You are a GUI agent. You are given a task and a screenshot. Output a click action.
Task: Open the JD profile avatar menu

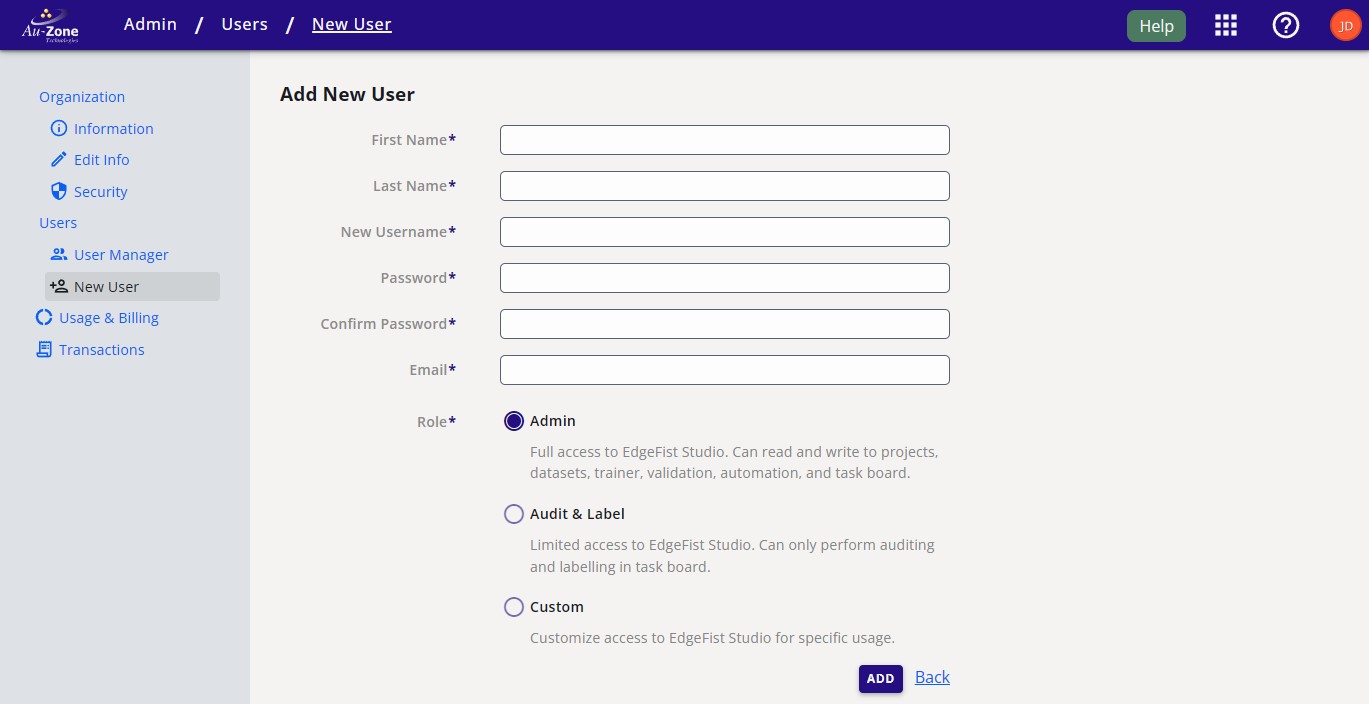[1344, 25]
